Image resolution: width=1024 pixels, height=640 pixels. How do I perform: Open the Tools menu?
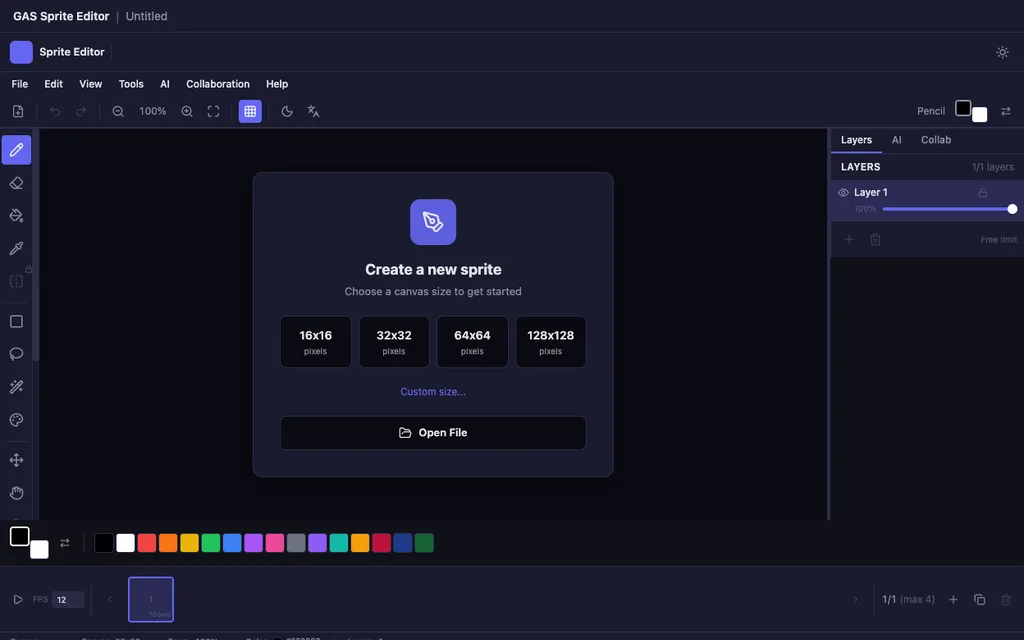point(131,84)
